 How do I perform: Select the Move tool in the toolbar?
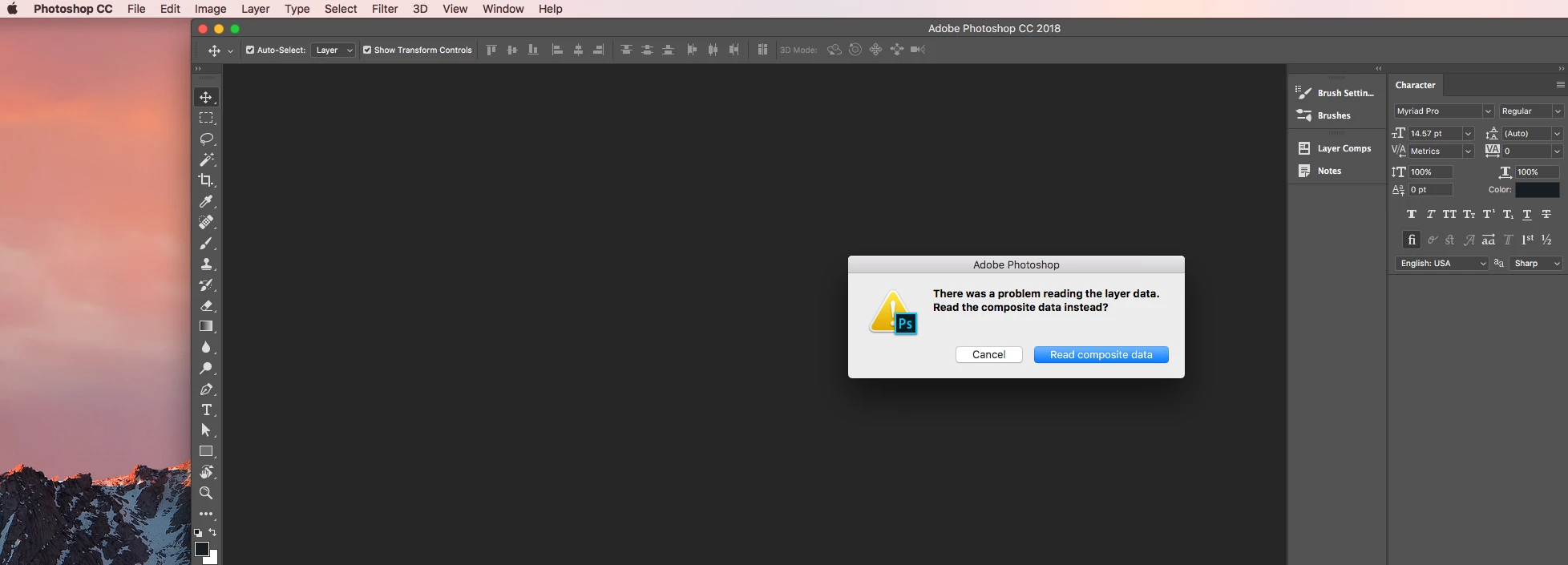click(206, 97)
